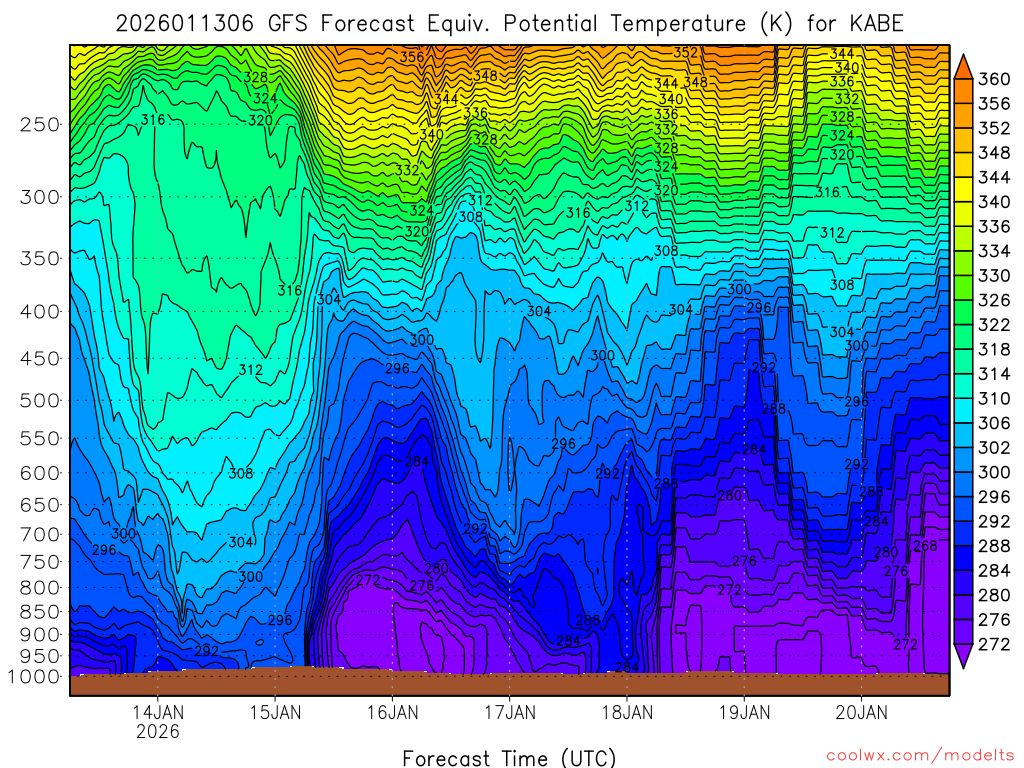Image resolution: width=1024 pixels, height=768 pixels.
Task: Click the 1000 pressure level axis label
Action: point(35,677)
